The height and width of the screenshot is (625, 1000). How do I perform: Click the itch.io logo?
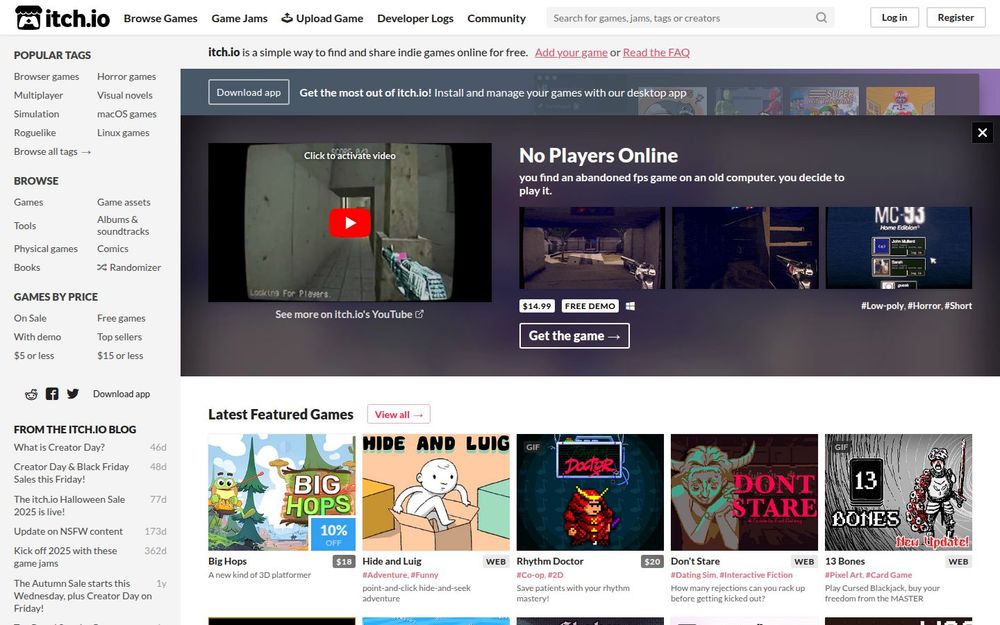62,18
